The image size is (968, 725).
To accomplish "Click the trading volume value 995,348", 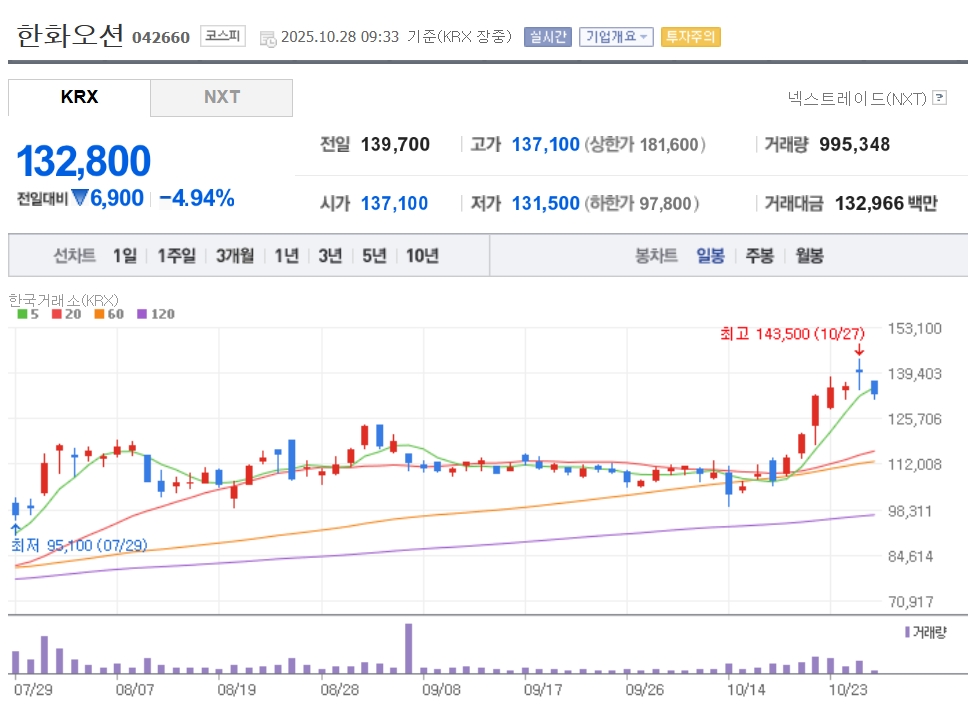I will click(854, 145).
